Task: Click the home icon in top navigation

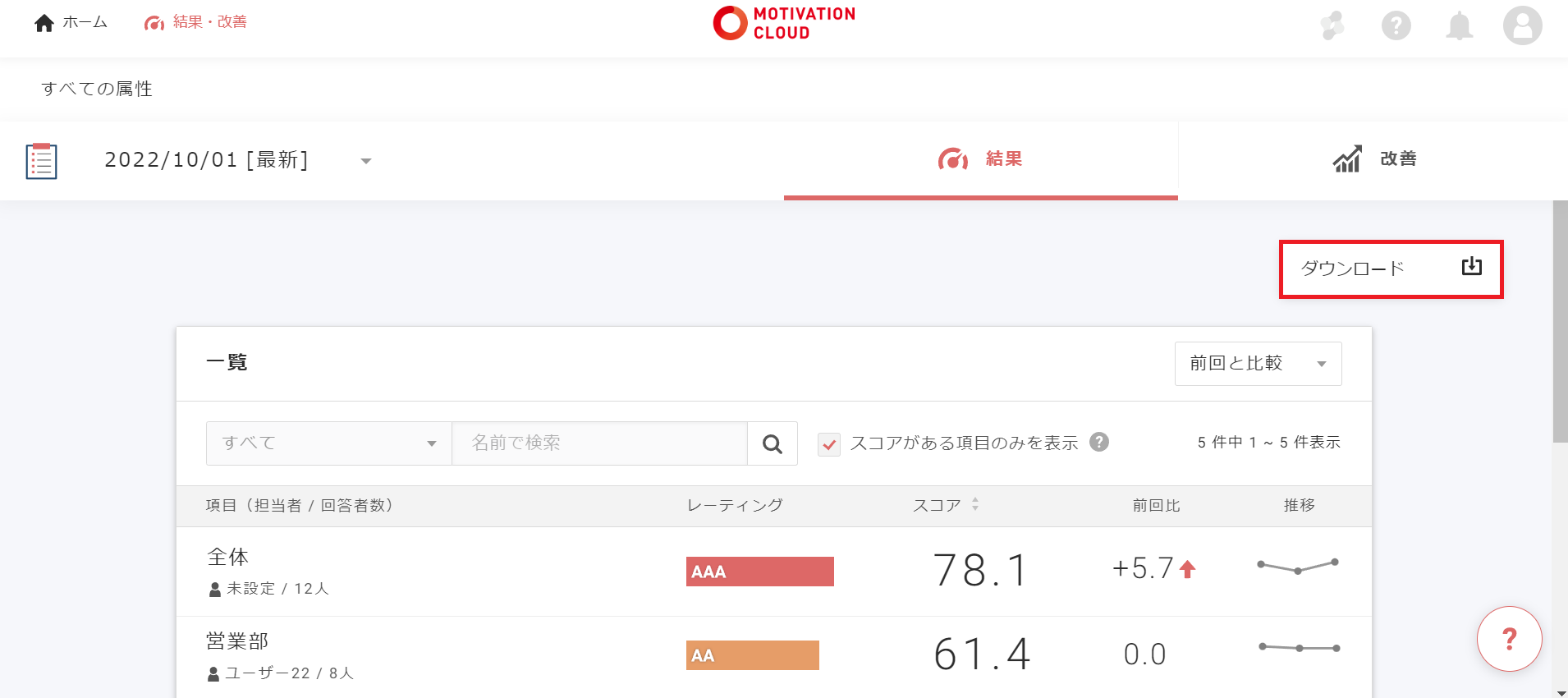Action: coord(44,23)
